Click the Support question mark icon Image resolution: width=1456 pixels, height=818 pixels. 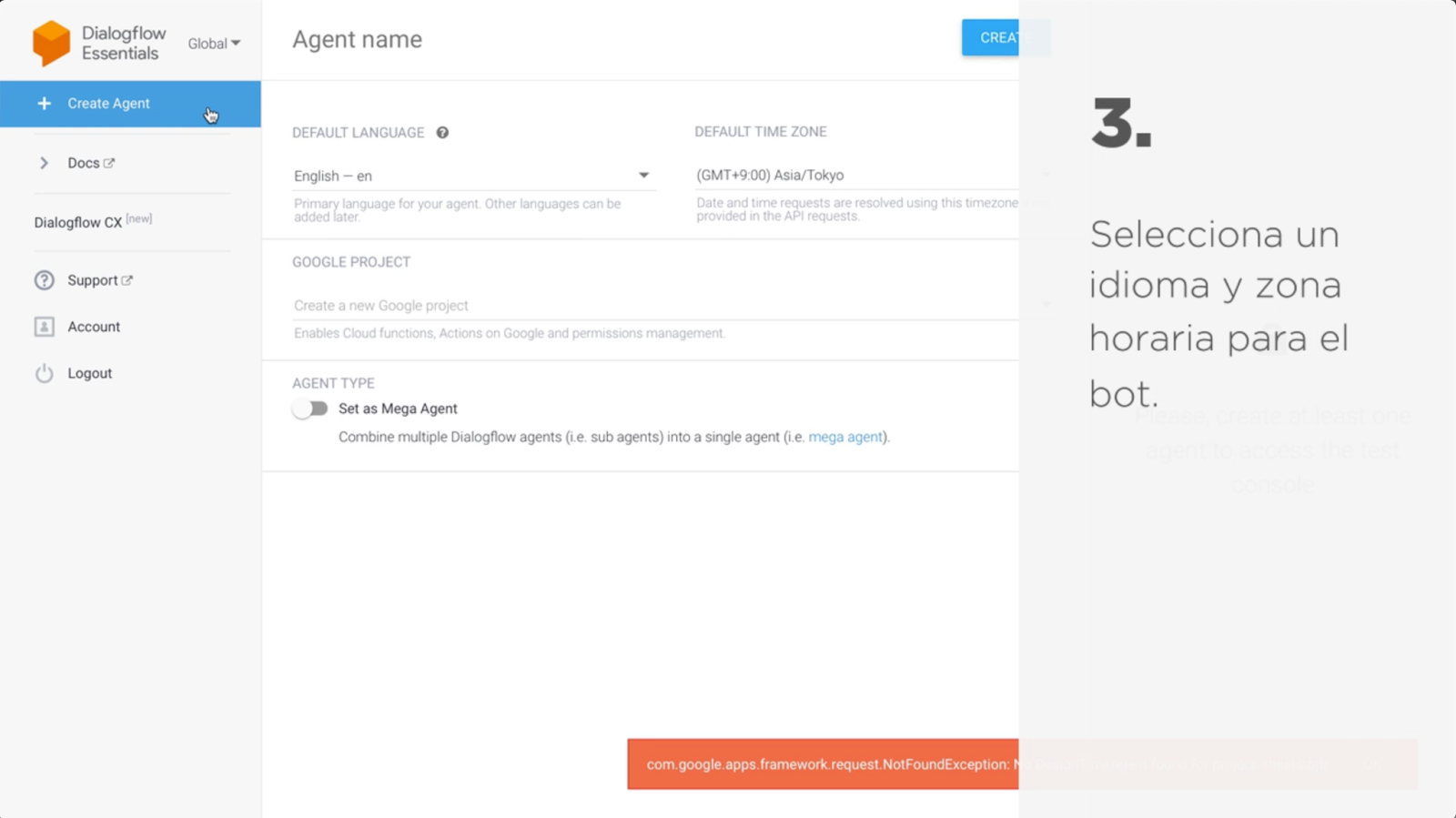coord(44,280)
